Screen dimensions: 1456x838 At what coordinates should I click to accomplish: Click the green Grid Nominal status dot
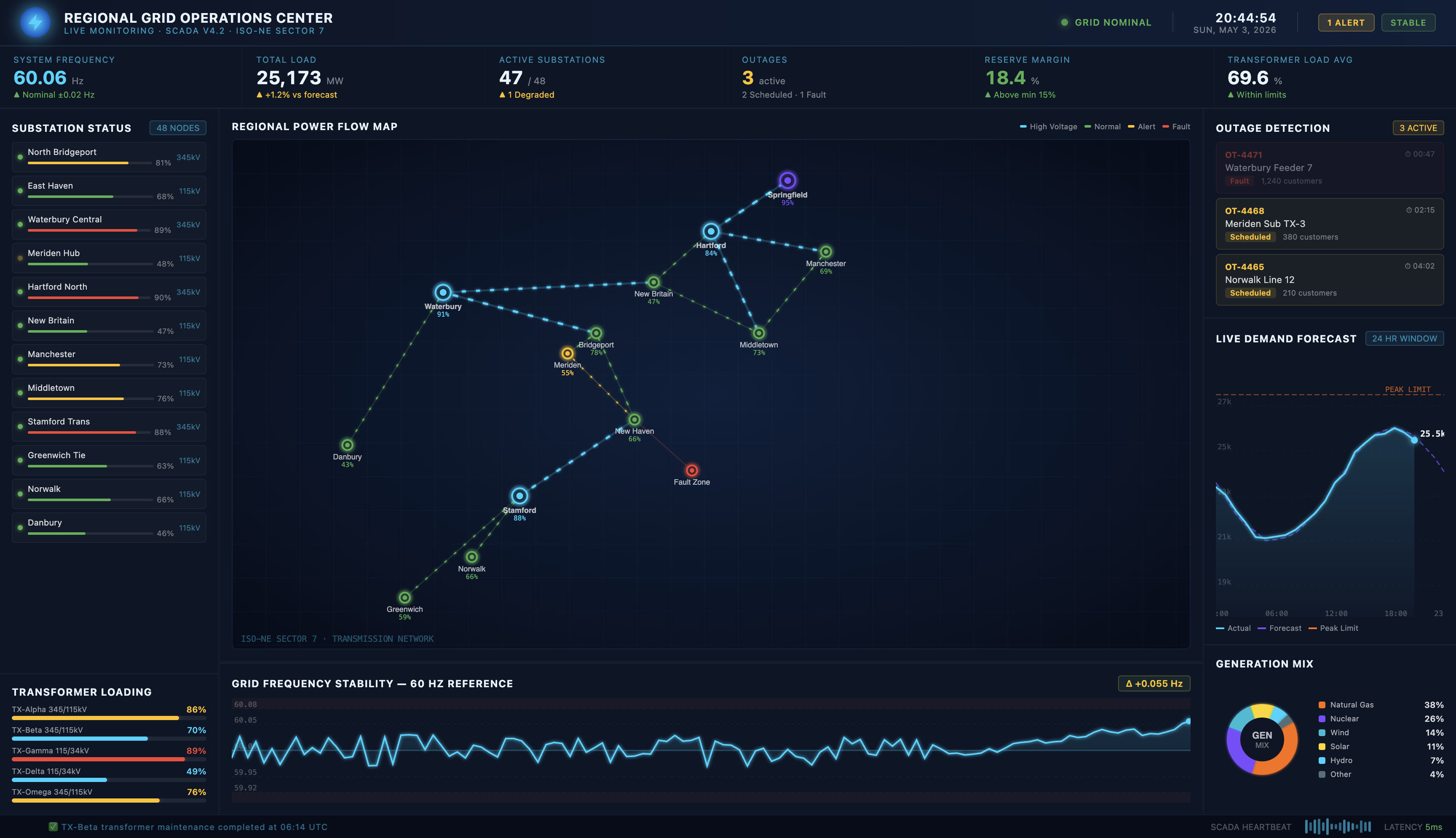[1064, 22]
